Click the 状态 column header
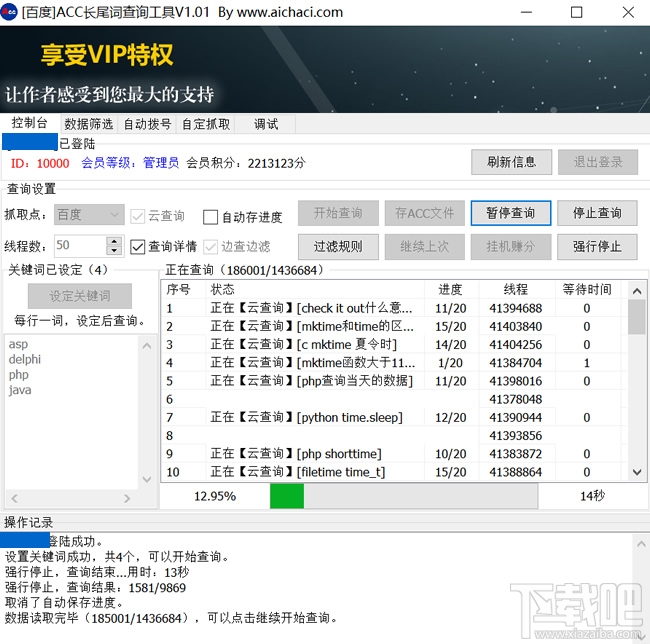650x644 pixels. 315,289
